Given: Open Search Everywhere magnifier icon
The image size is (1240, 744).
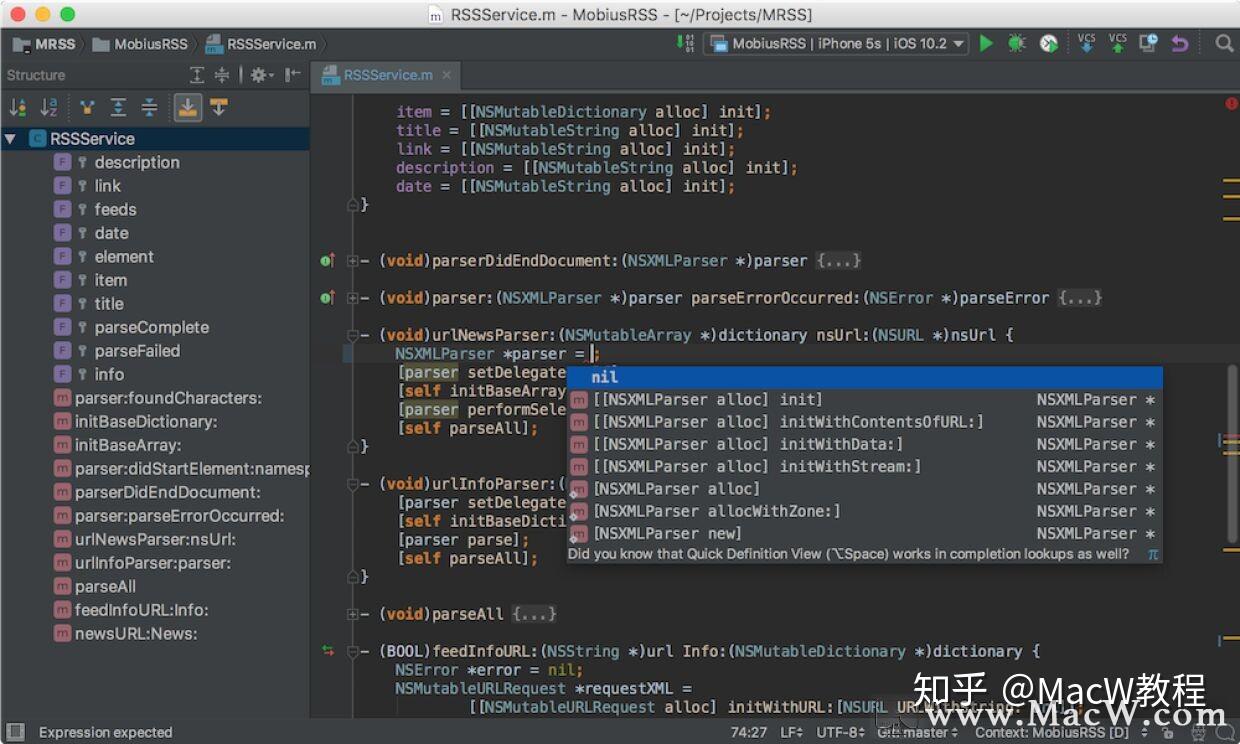Looking at the screenshot, I should coord(1224,43).
